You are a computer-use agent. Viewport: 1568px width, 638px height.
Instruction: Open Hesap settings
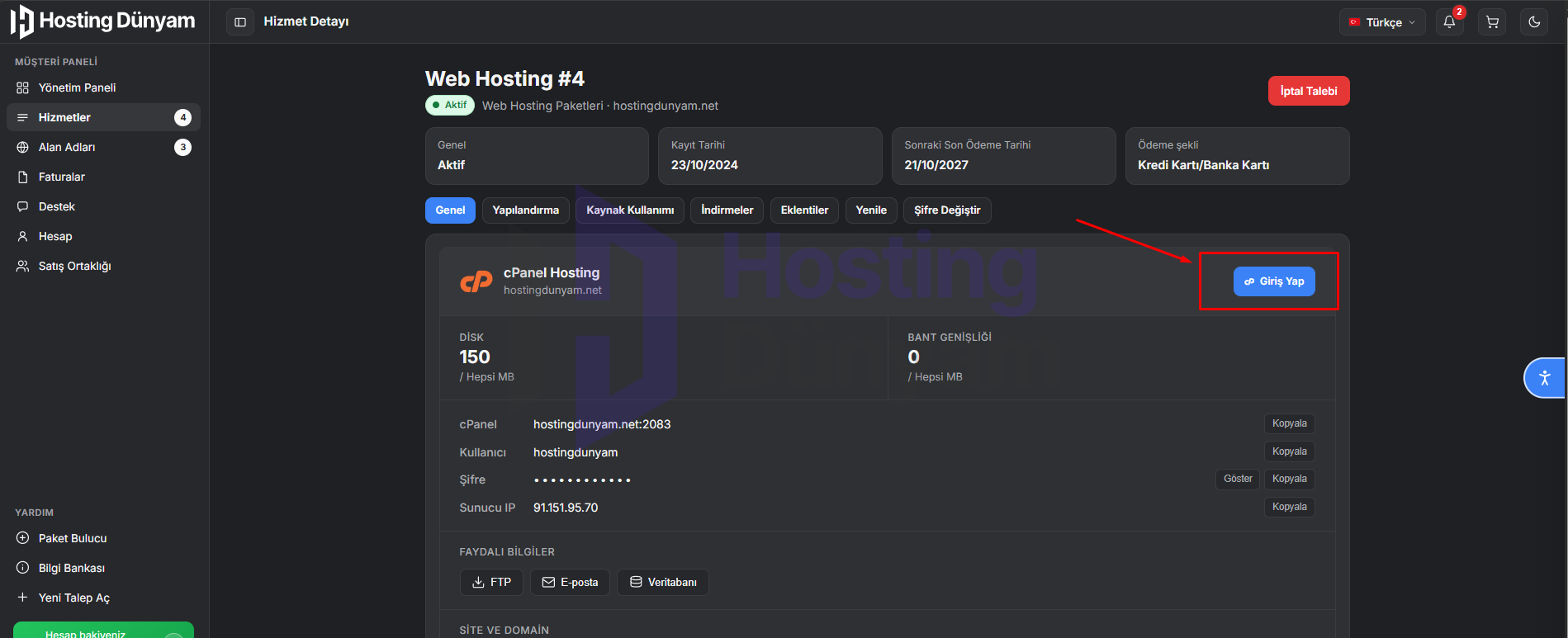[x=103, y=236]
